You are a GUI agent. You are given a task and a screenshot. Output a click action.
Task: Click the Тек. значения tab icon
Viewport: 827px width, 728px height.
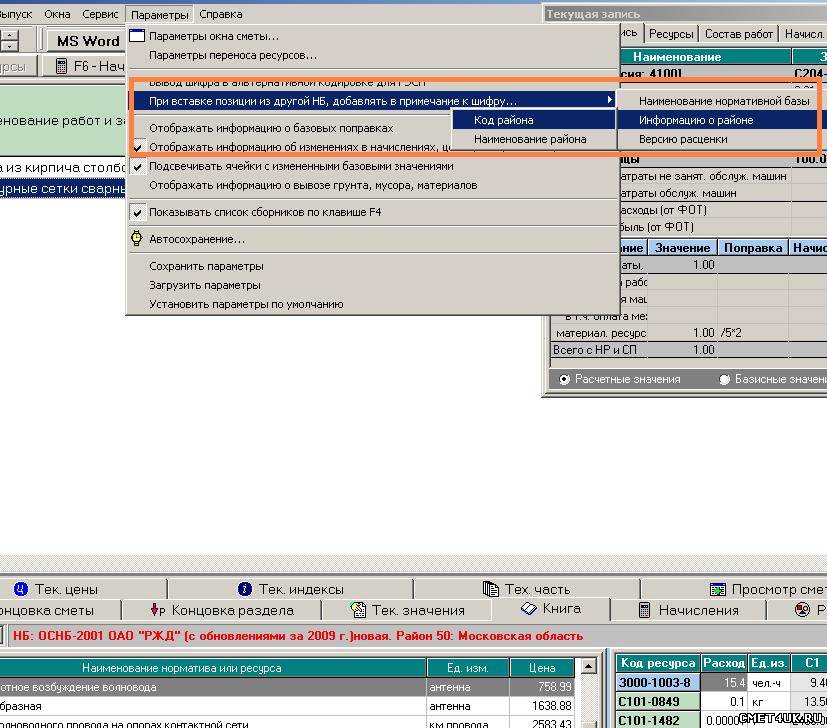pos(358,609)
